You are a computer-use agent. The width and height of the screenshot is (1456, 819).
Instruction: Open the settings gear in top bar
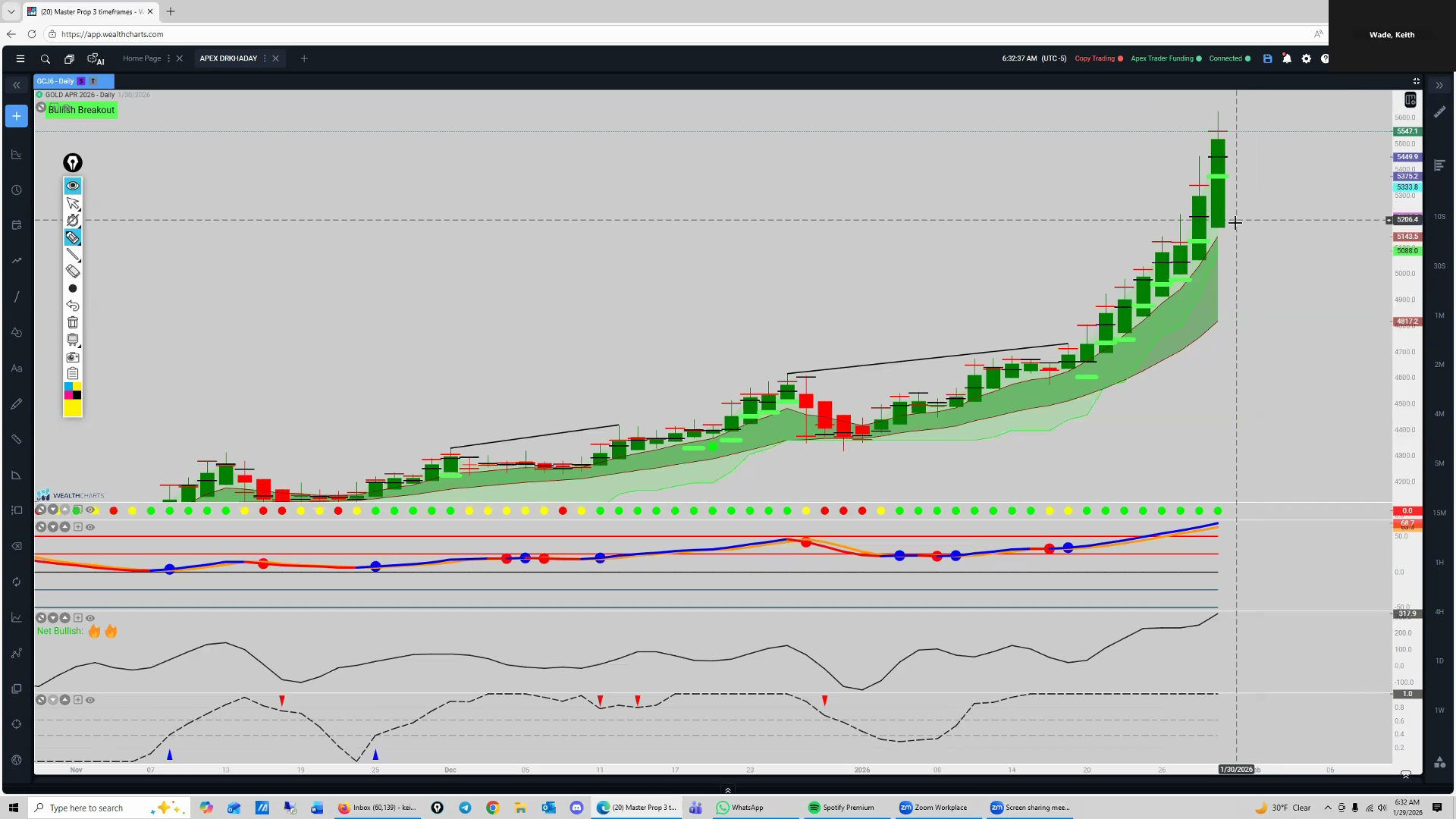coord(1306,58)
